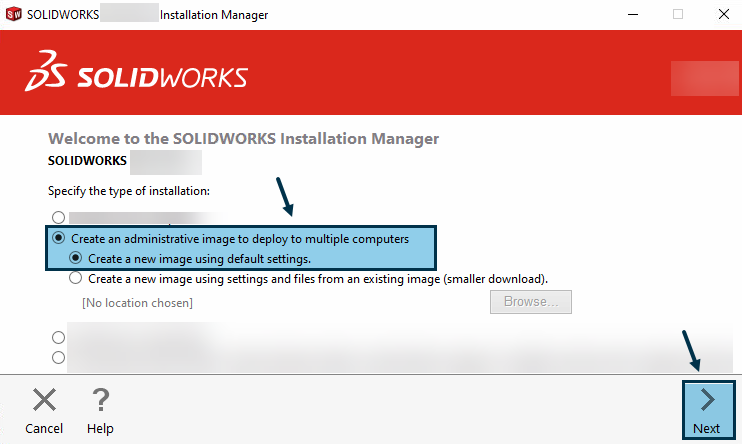742x444 pixels.
Task: Click the Cancel X icon
Action: (x=44, y=401)
